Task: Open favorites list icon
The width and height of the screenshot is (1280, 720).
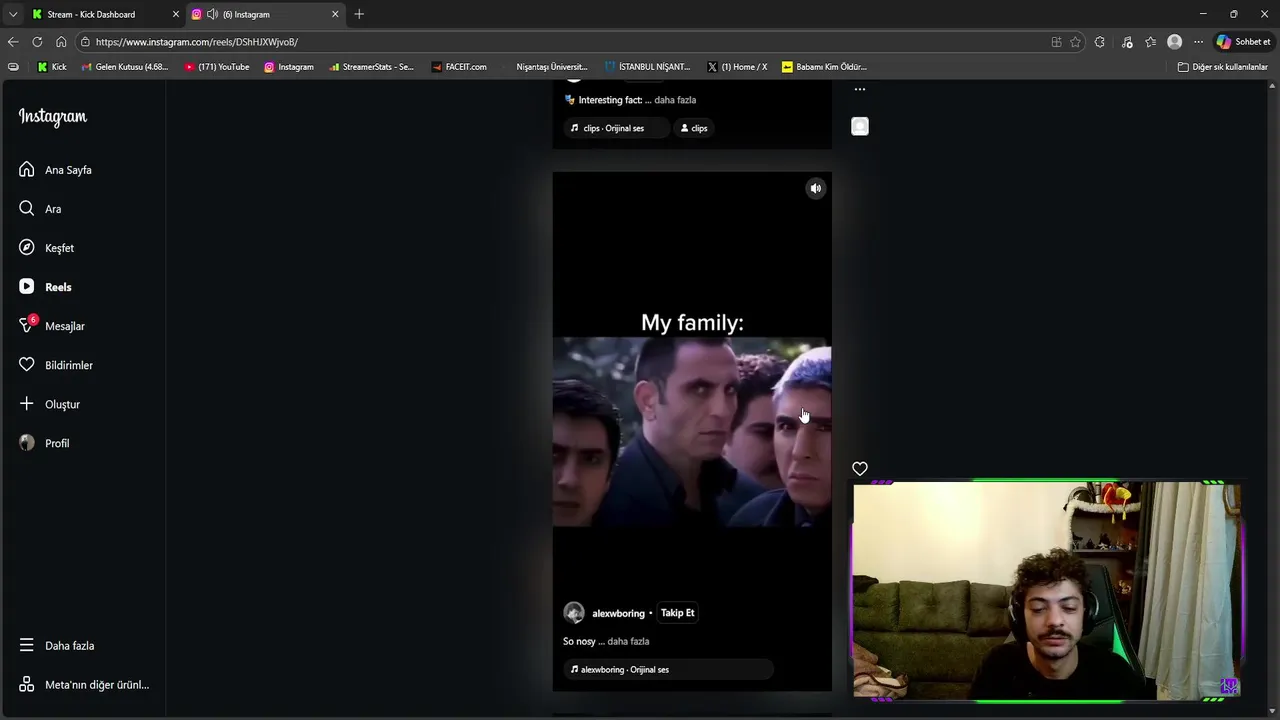Action: [x=1151, y=42]
